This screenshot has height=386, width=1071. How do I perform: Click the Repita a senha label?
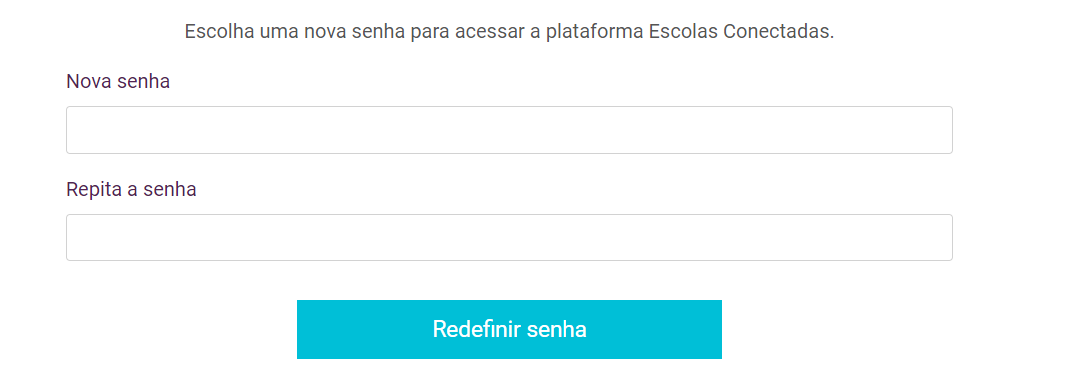click(x=131, y=189)
